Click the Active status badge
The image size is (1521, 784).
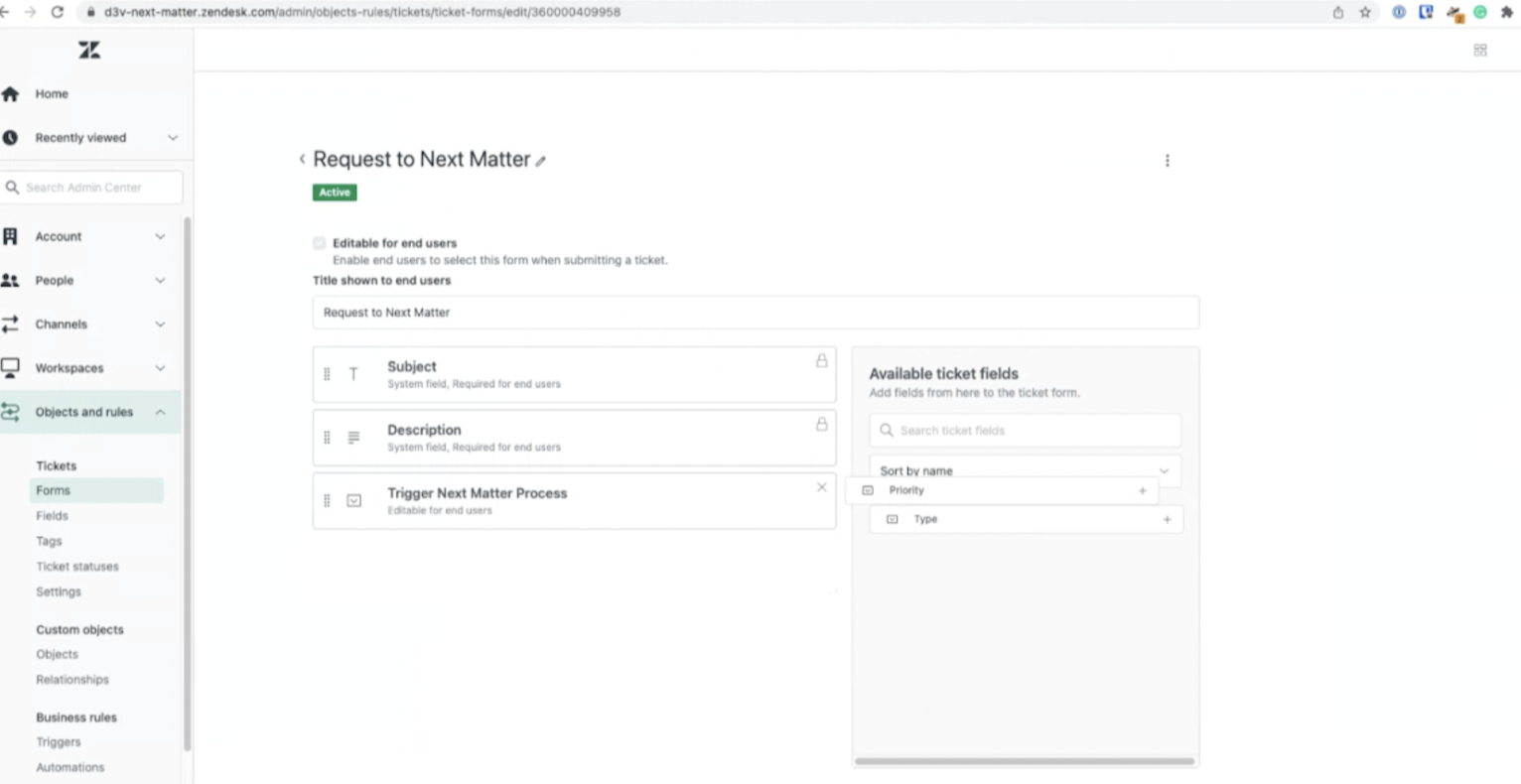335,193
